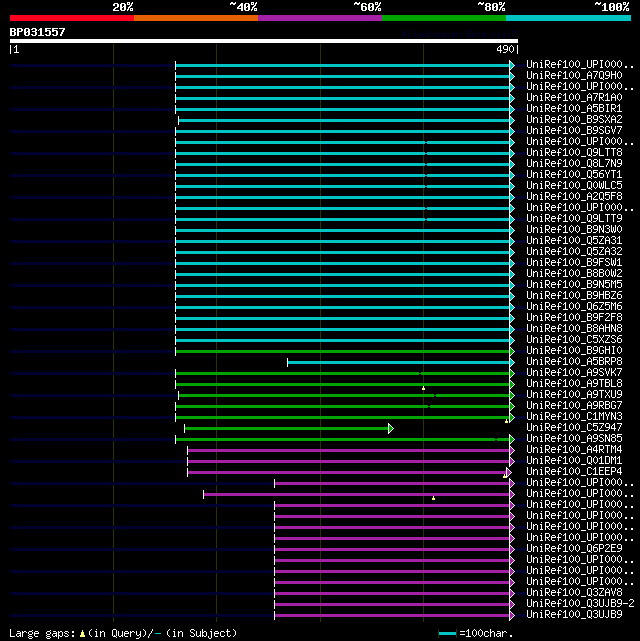640x641 pixels.
Task: Click the green ~80% identity color segment
Action: click(444, 18)
